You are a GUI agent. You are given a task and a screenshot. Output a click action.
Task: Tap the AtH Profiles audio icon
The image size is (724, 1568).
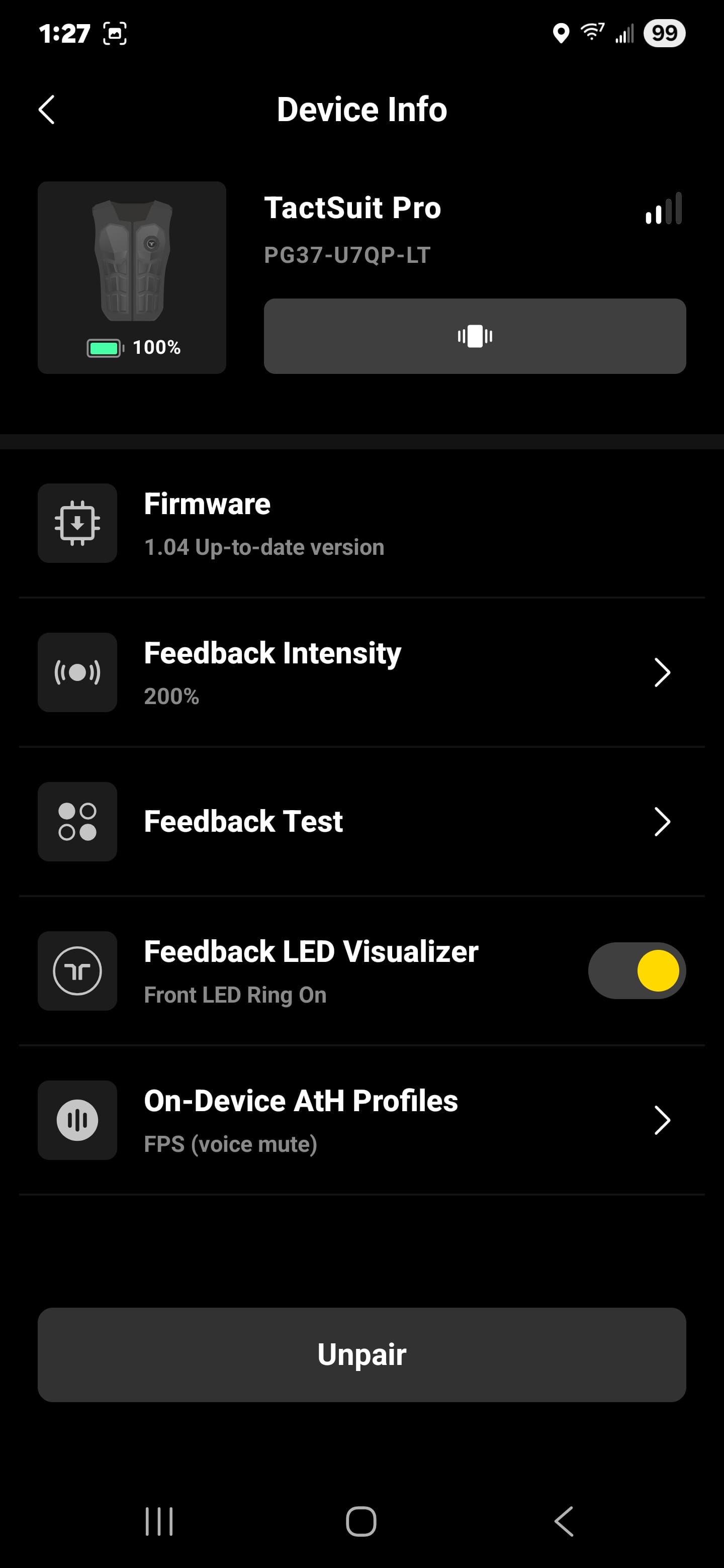pyautogui.click(x=77, y=1120)
